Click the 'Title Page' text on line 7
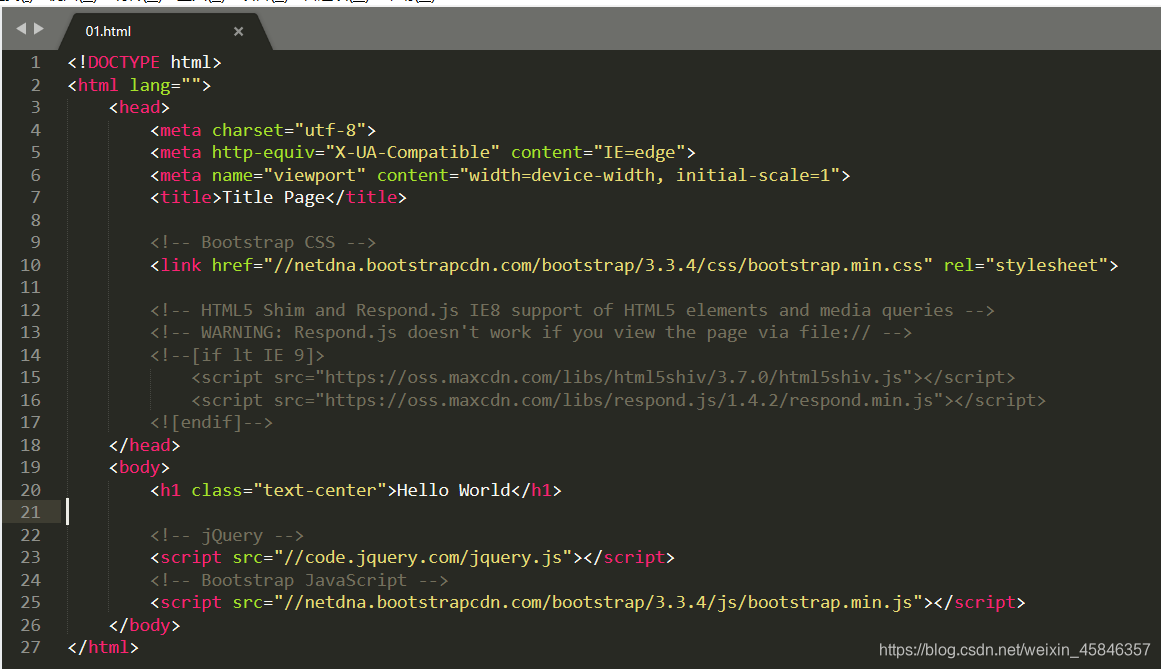 (x=273, y=198)
